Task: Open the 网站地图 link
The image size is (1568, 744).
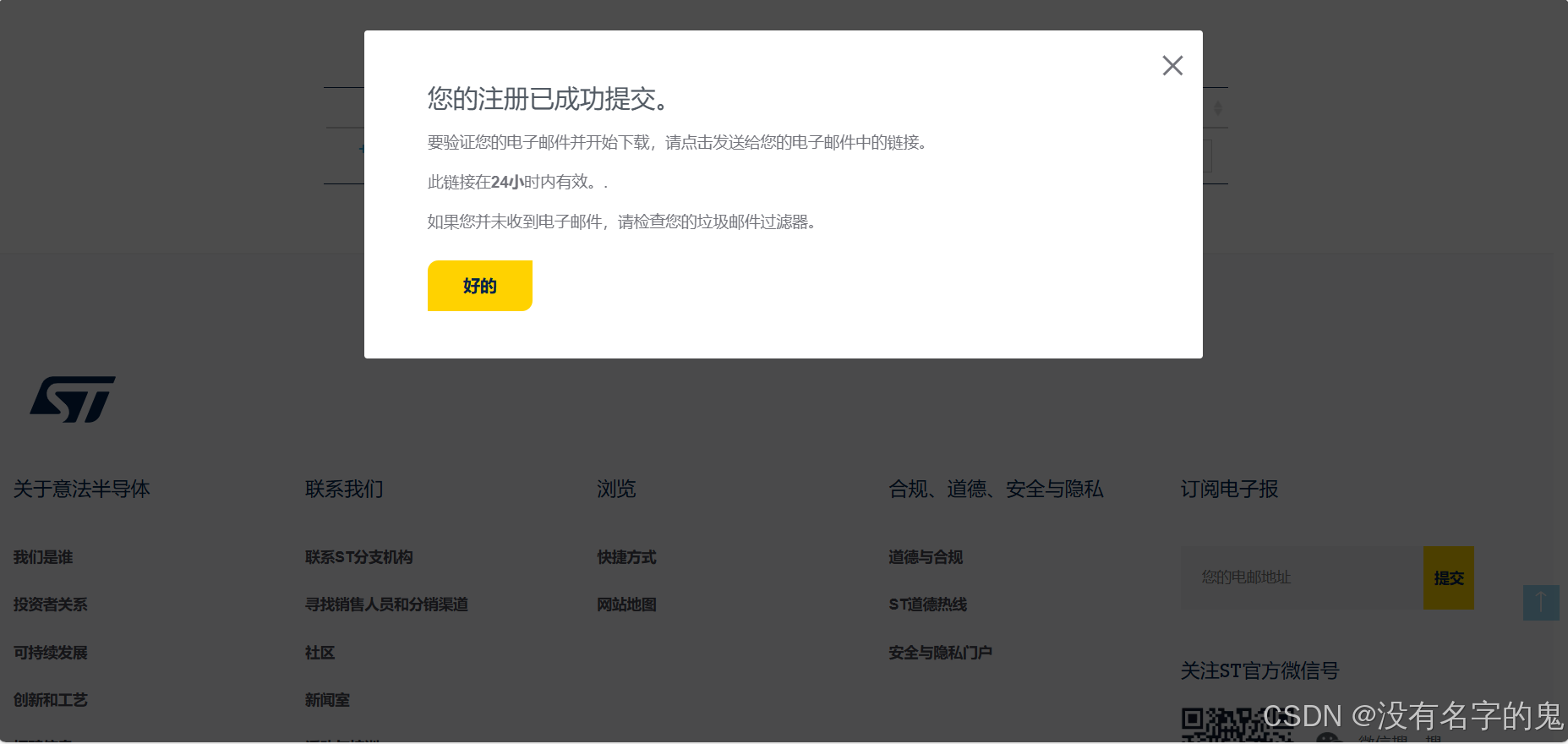Action: (x=626, y=604)
